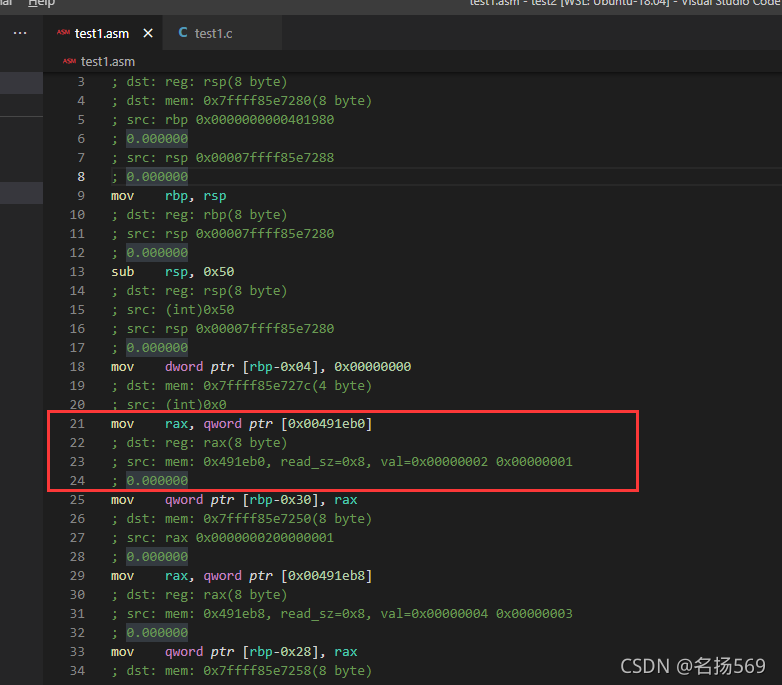The image size is (782, 685).
Task: Click comment 'dst: mem: 0x7ffff85e7280(8 byte)' on line 4
Action: coord(242,101)
